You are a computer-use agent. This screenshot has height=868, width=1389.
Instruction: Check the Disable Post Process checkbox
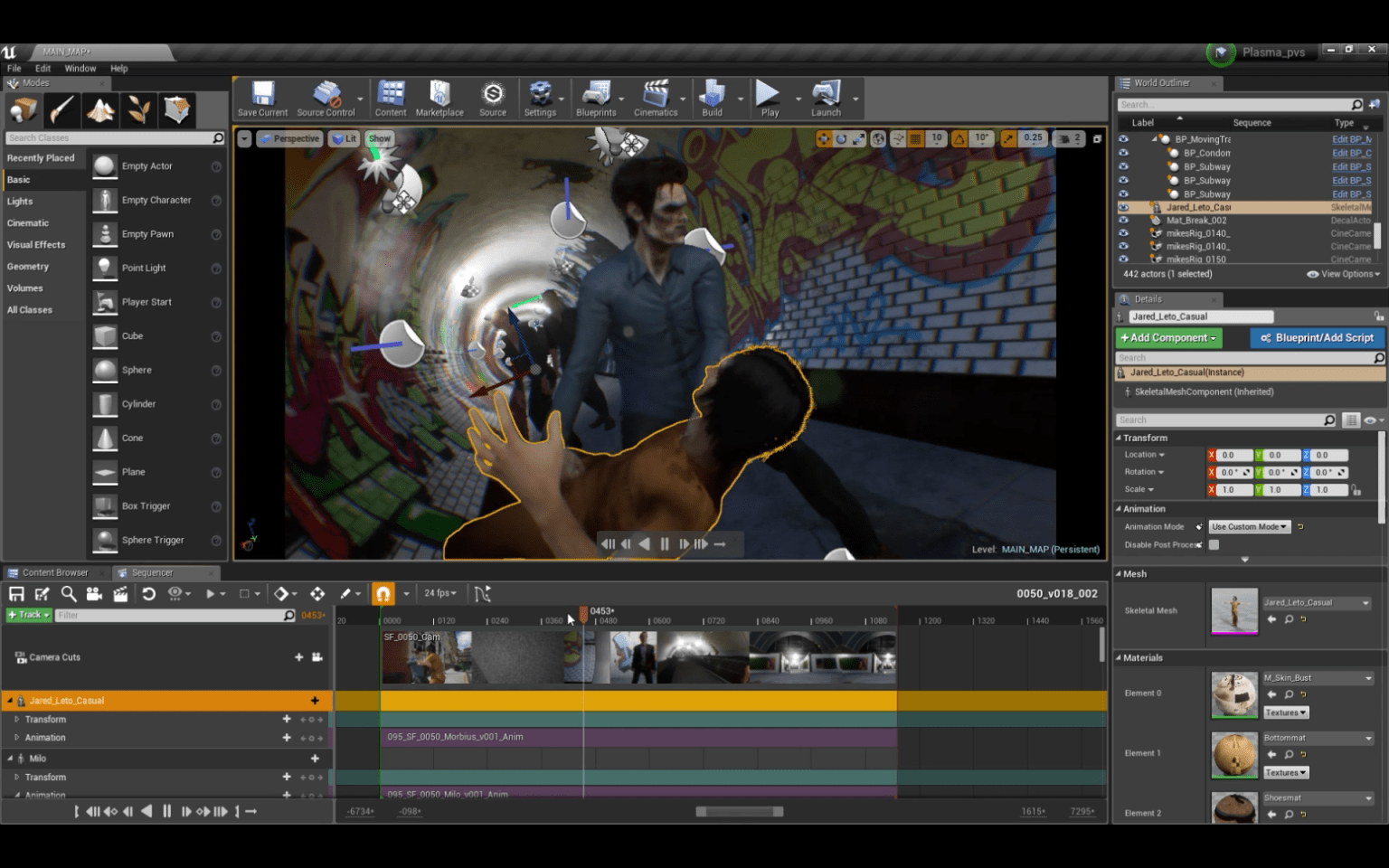pos(1214,544)
